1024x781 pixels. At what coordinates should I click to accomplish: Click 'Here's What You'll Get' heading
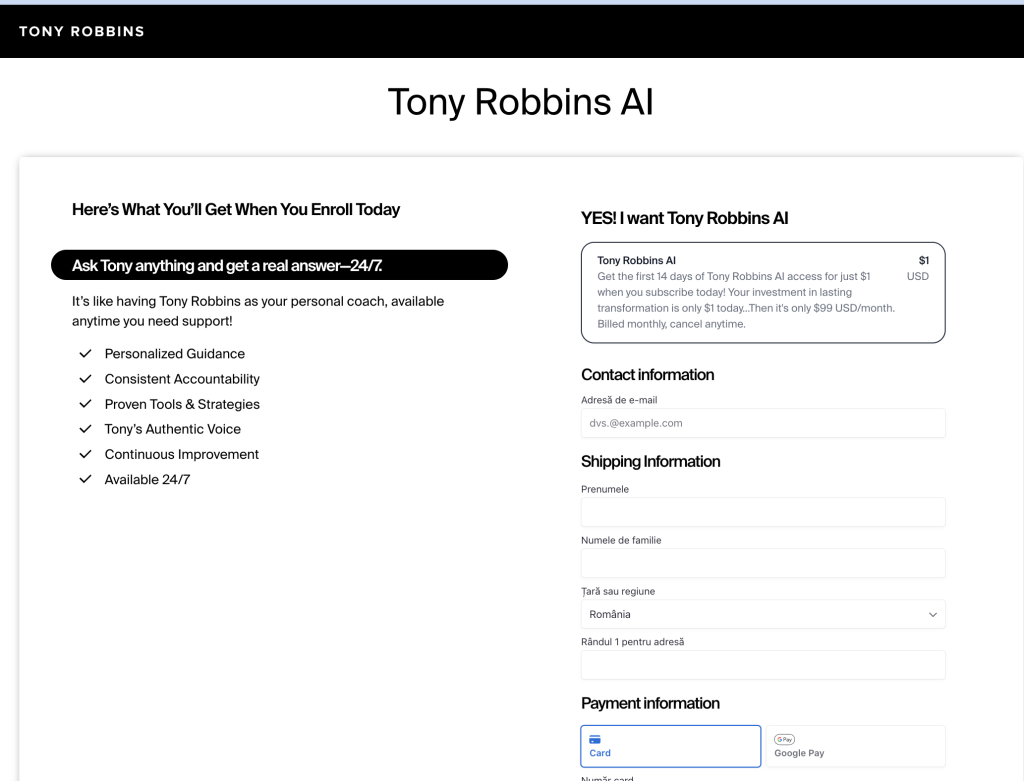coord(236,210)
